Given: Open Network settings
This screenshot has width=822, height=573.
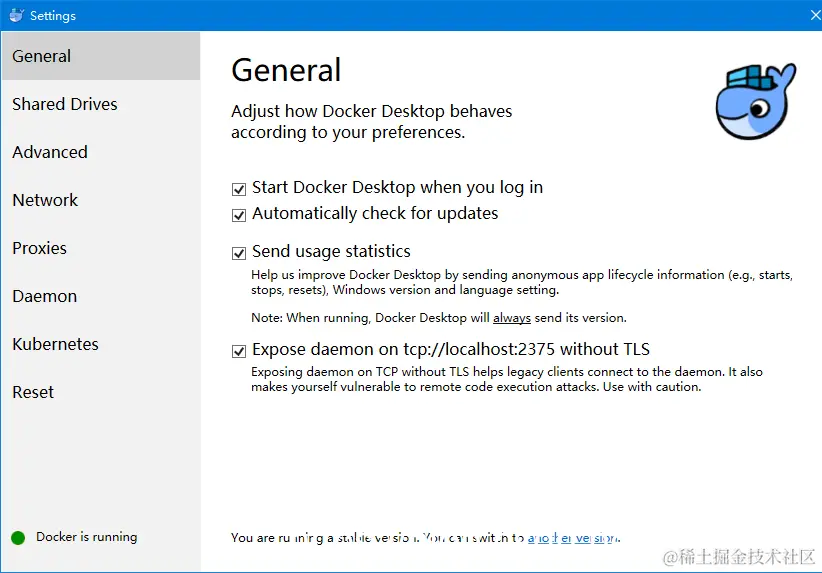Looking at the screenshot, I should point(101,200).
